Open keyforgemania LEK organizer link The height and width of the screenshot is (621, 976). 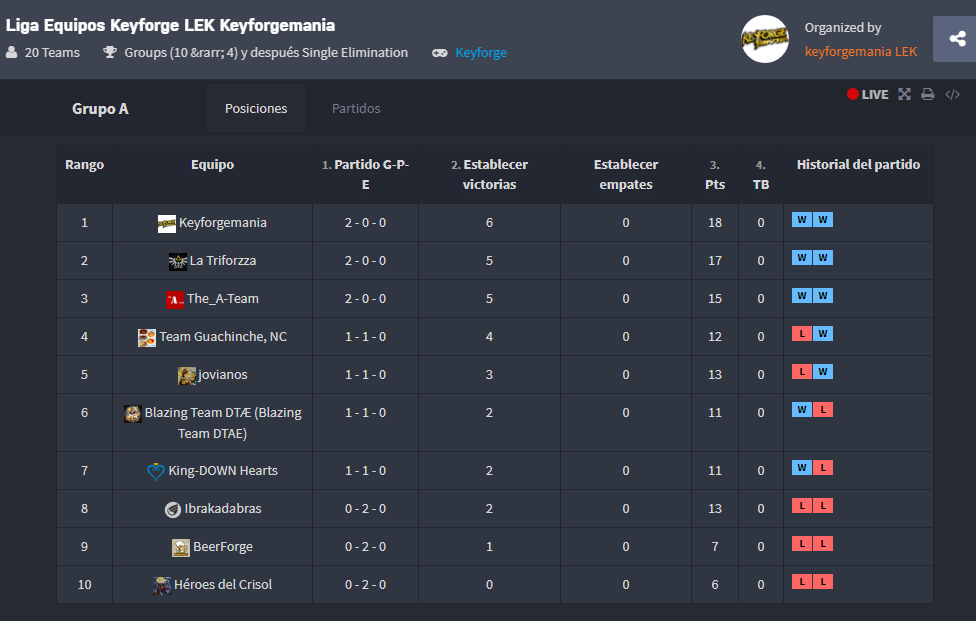[x=861, y=52]
